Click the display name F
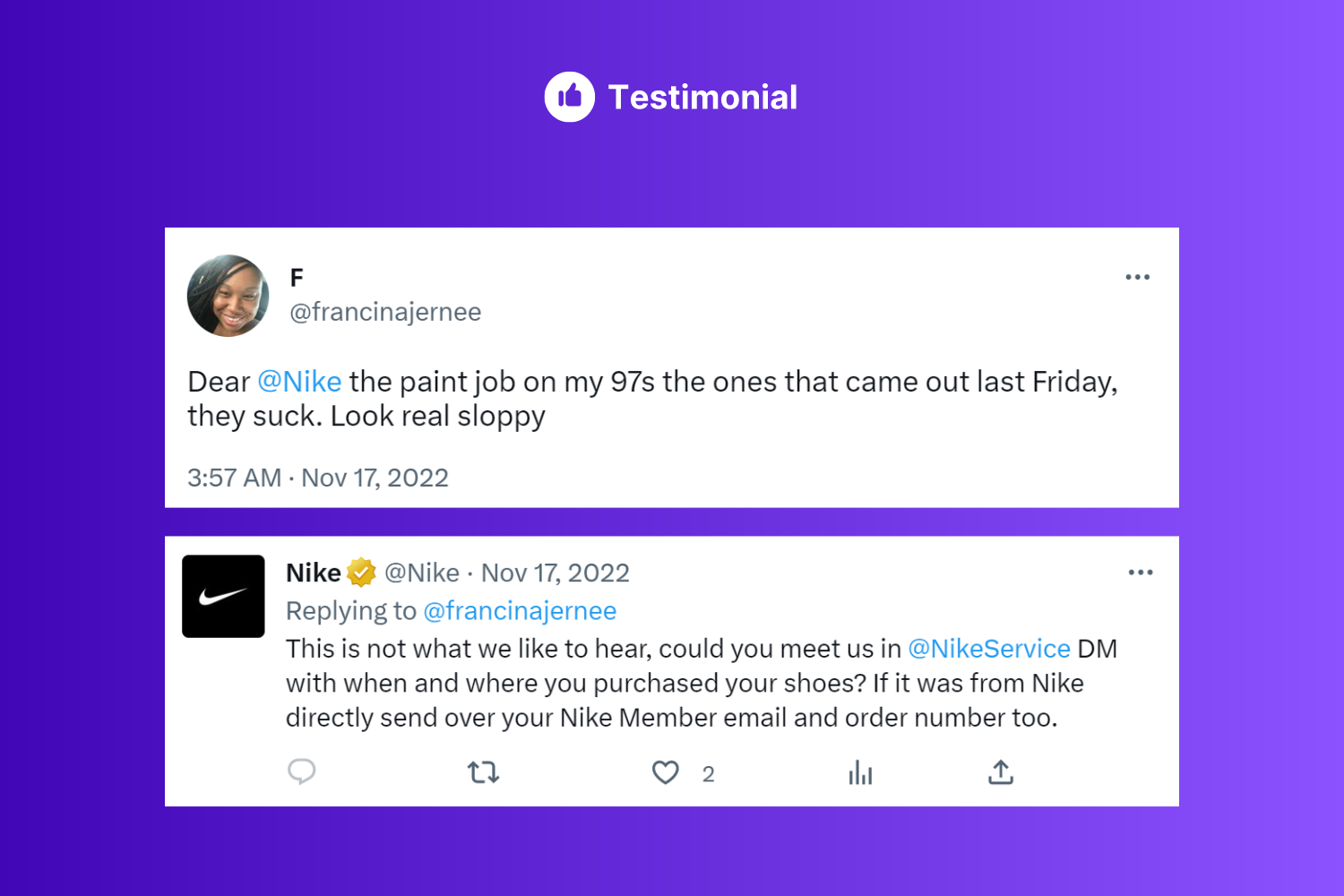This screenshot has height=896, width=1344. 297,278
